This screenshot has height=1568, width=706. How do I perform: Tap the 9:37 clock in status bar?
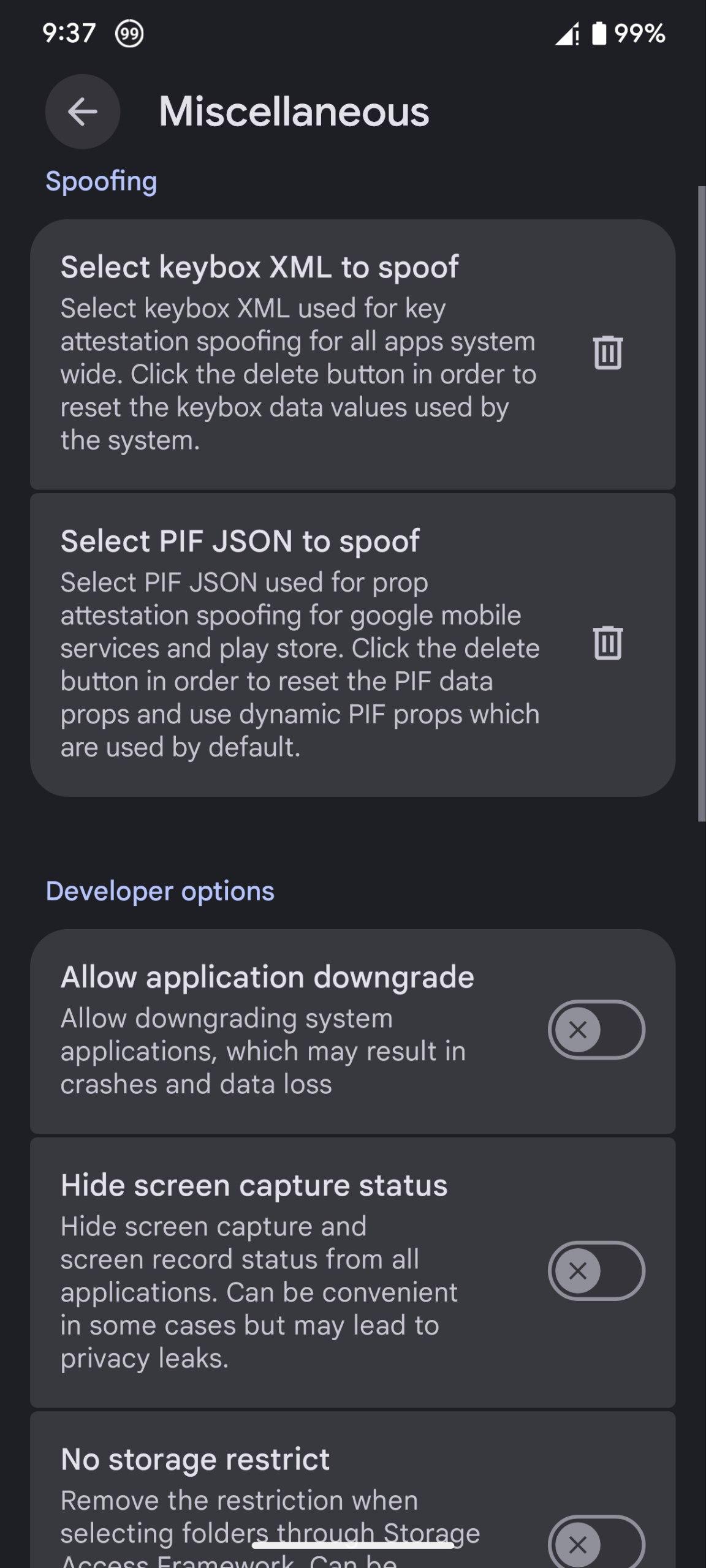69,34
